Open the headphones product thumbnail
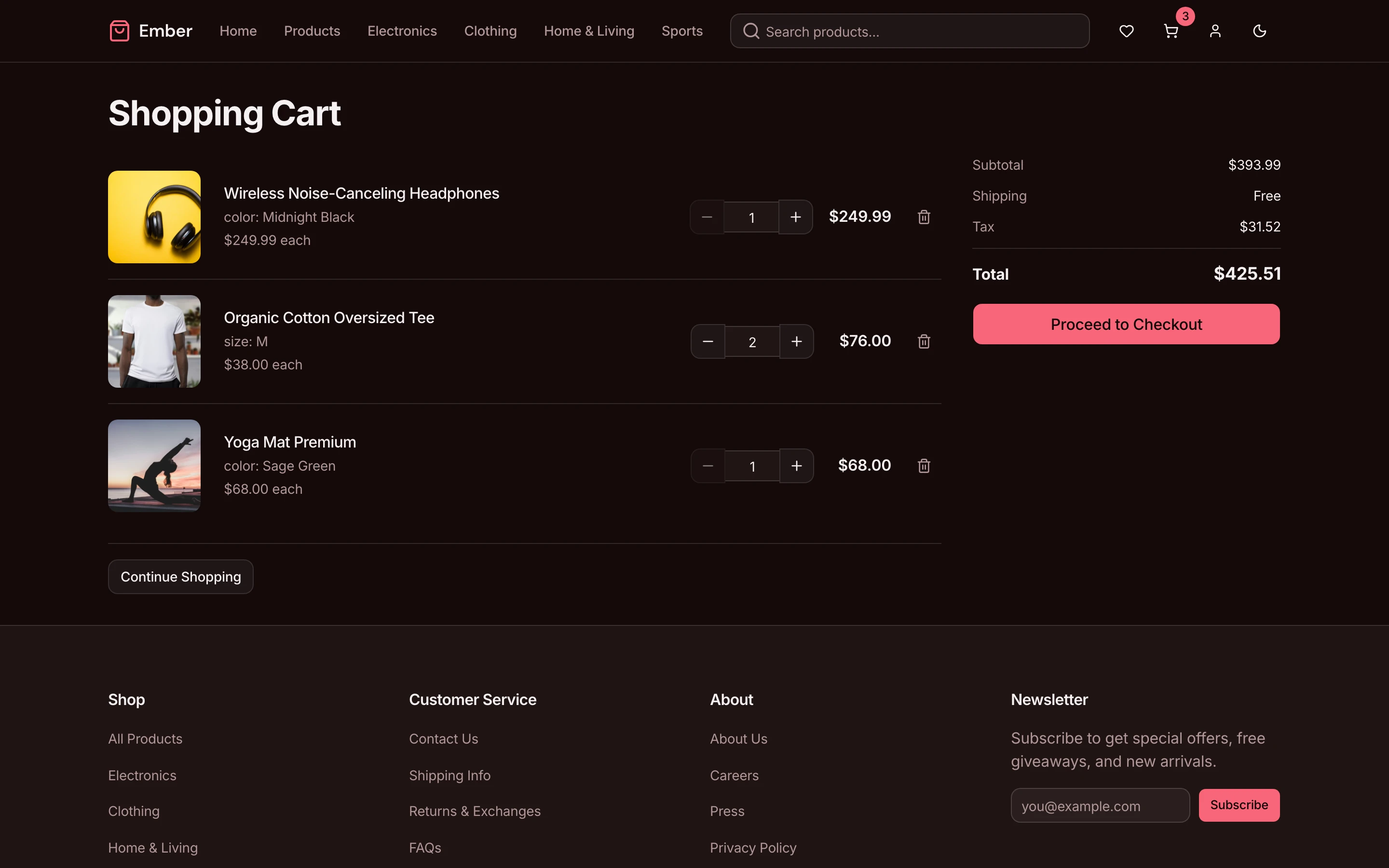 (153, 217)
